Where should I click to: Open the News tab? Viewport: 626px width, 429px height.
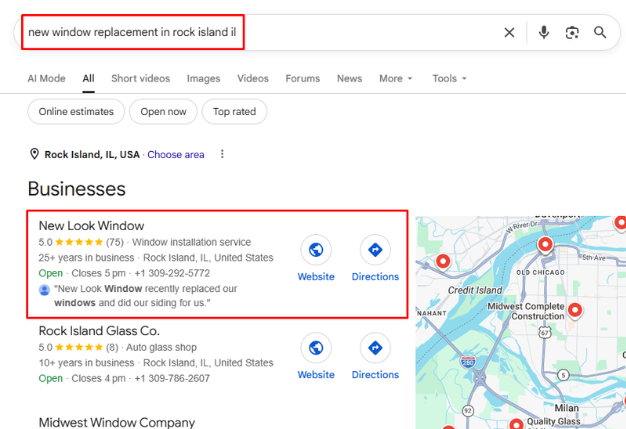pyautogui.click(x=349, y=79)
